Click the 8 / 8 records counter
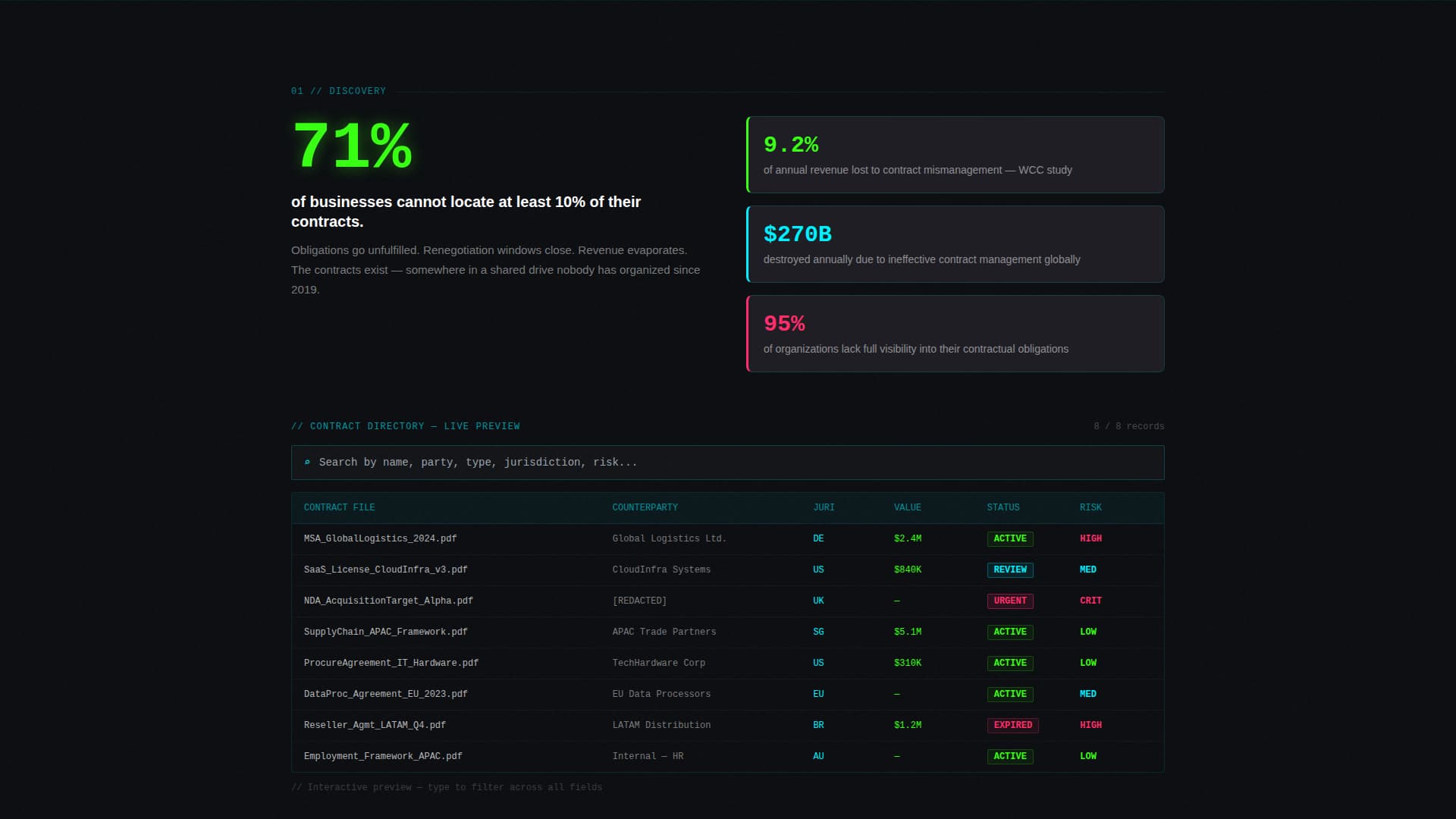 (x=1129, y=426)
